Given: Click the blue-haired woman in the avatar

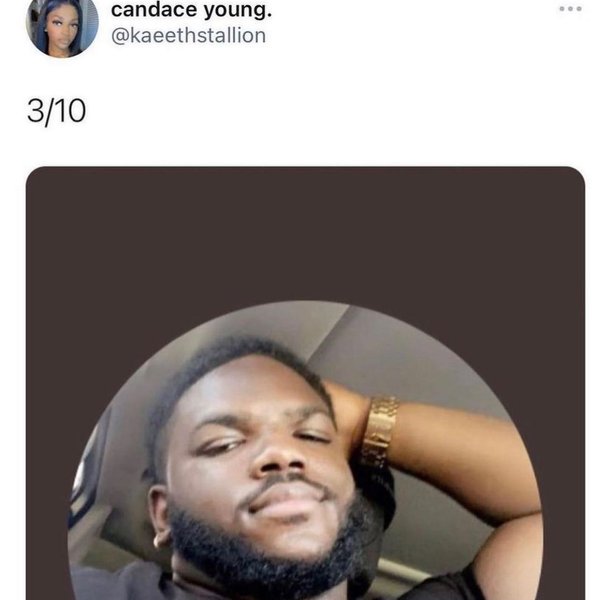Looking at the screenshot, I should [60, 27].
